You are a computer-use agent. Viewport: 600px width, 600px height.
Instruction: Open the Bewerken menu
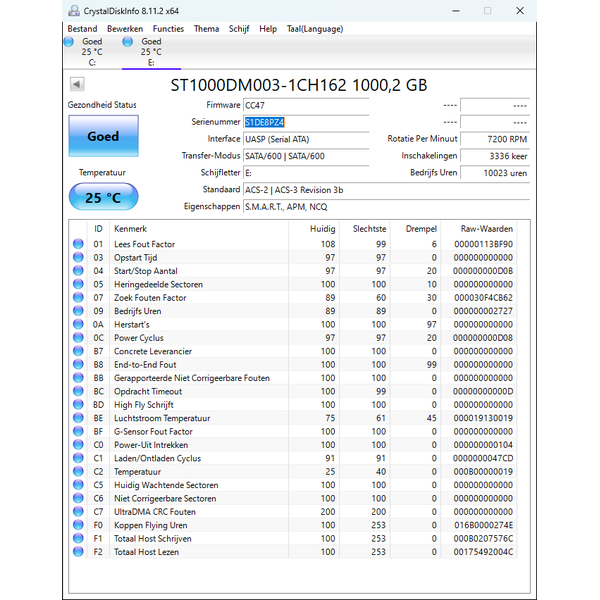point(125,29)
